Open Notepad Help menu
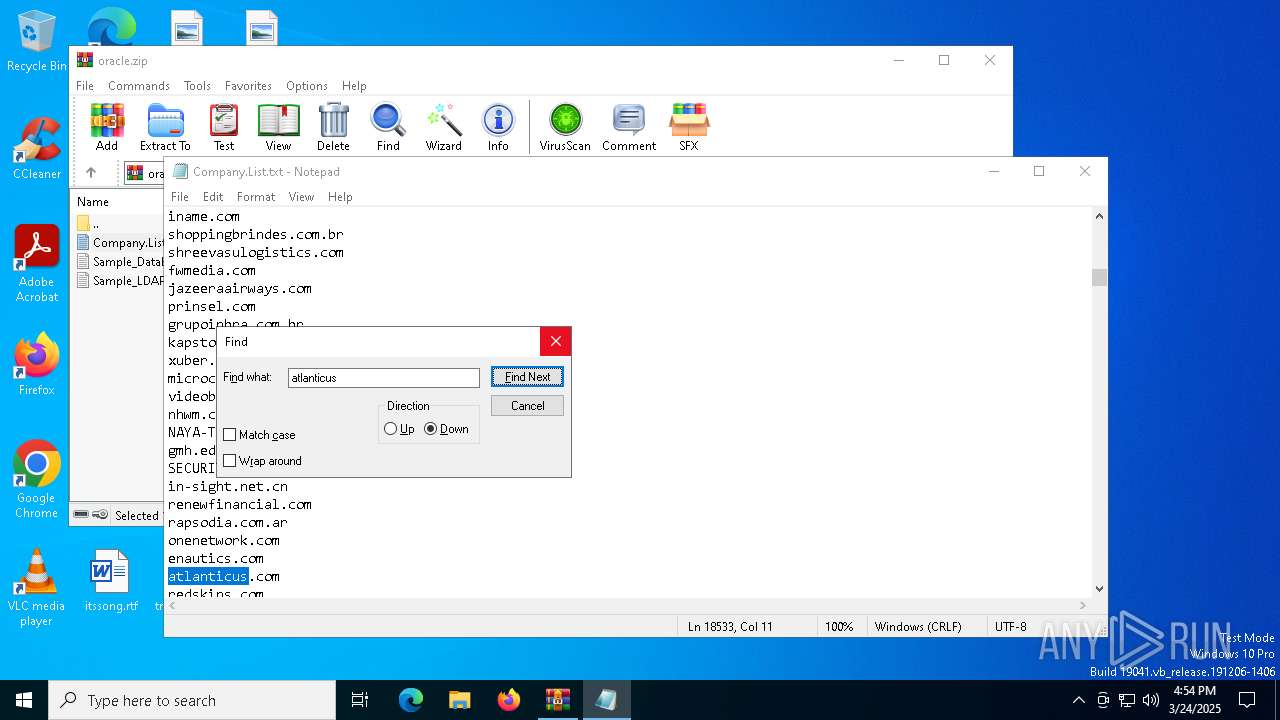This screenshot has height=720, width=1280. tap(340, 197)
